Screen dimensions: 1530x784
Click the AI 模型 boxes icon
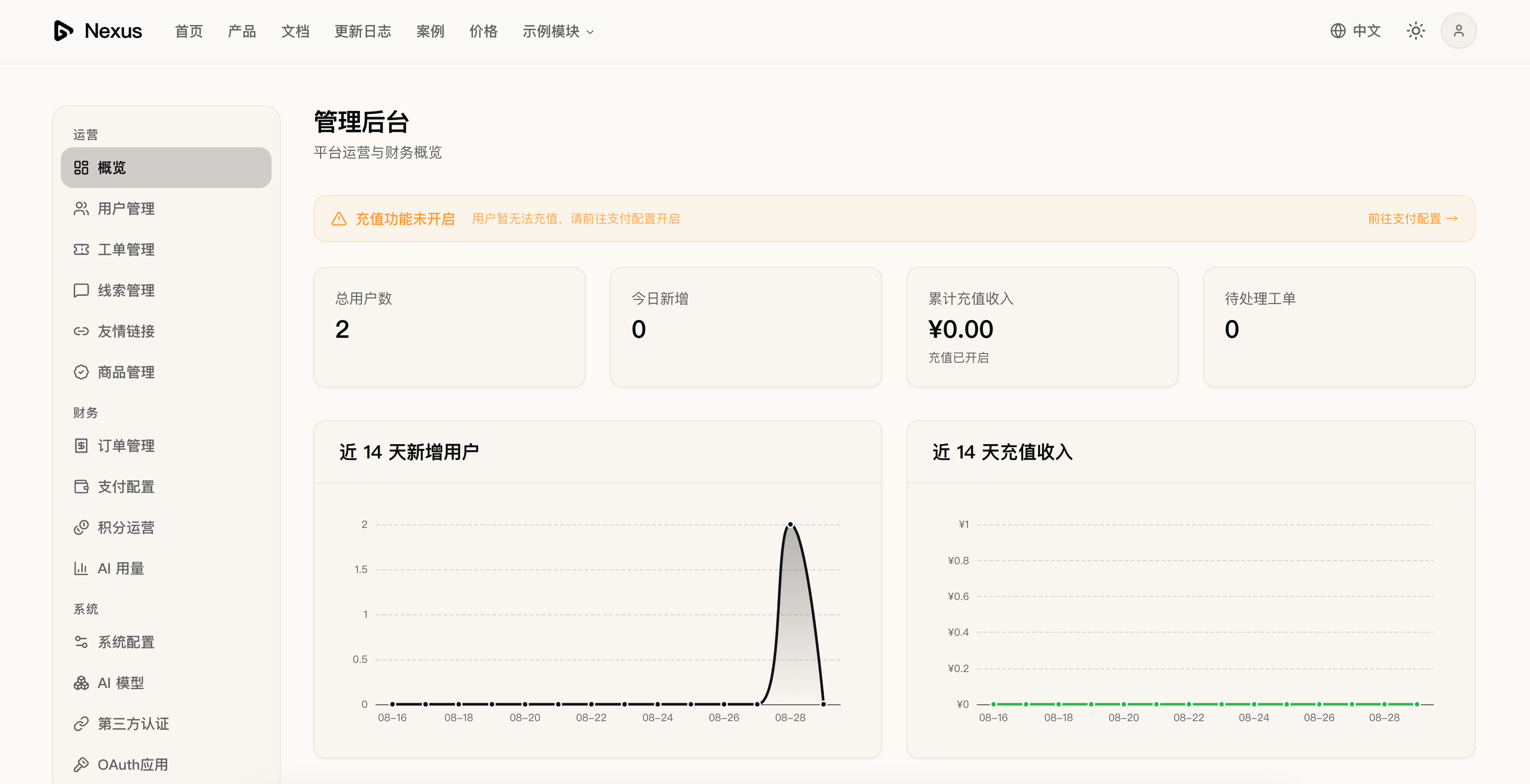(x=81, y=683)
